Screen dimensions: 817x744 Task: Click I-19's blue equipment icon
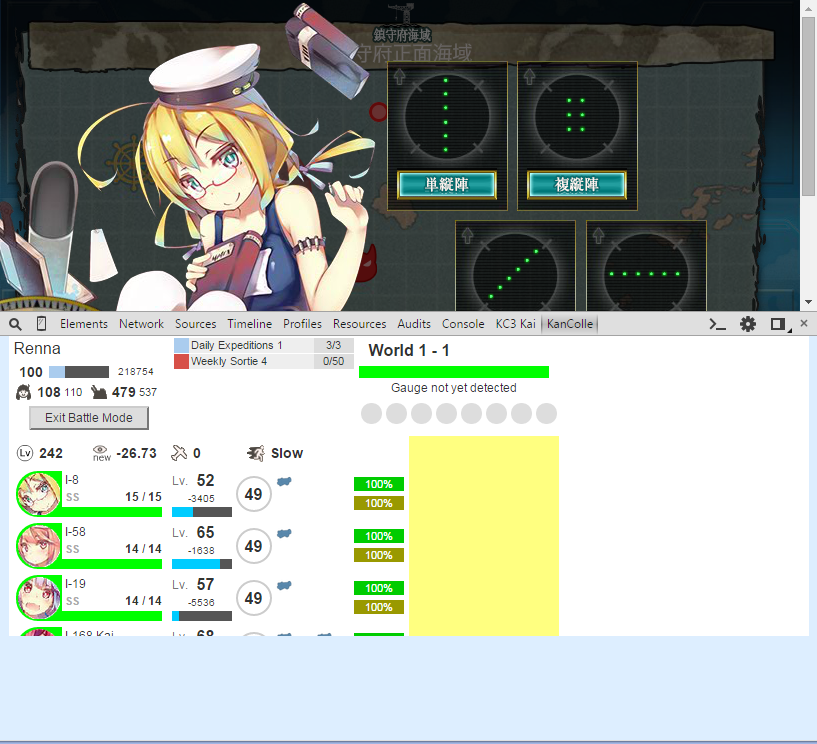[x=284, y=586]
